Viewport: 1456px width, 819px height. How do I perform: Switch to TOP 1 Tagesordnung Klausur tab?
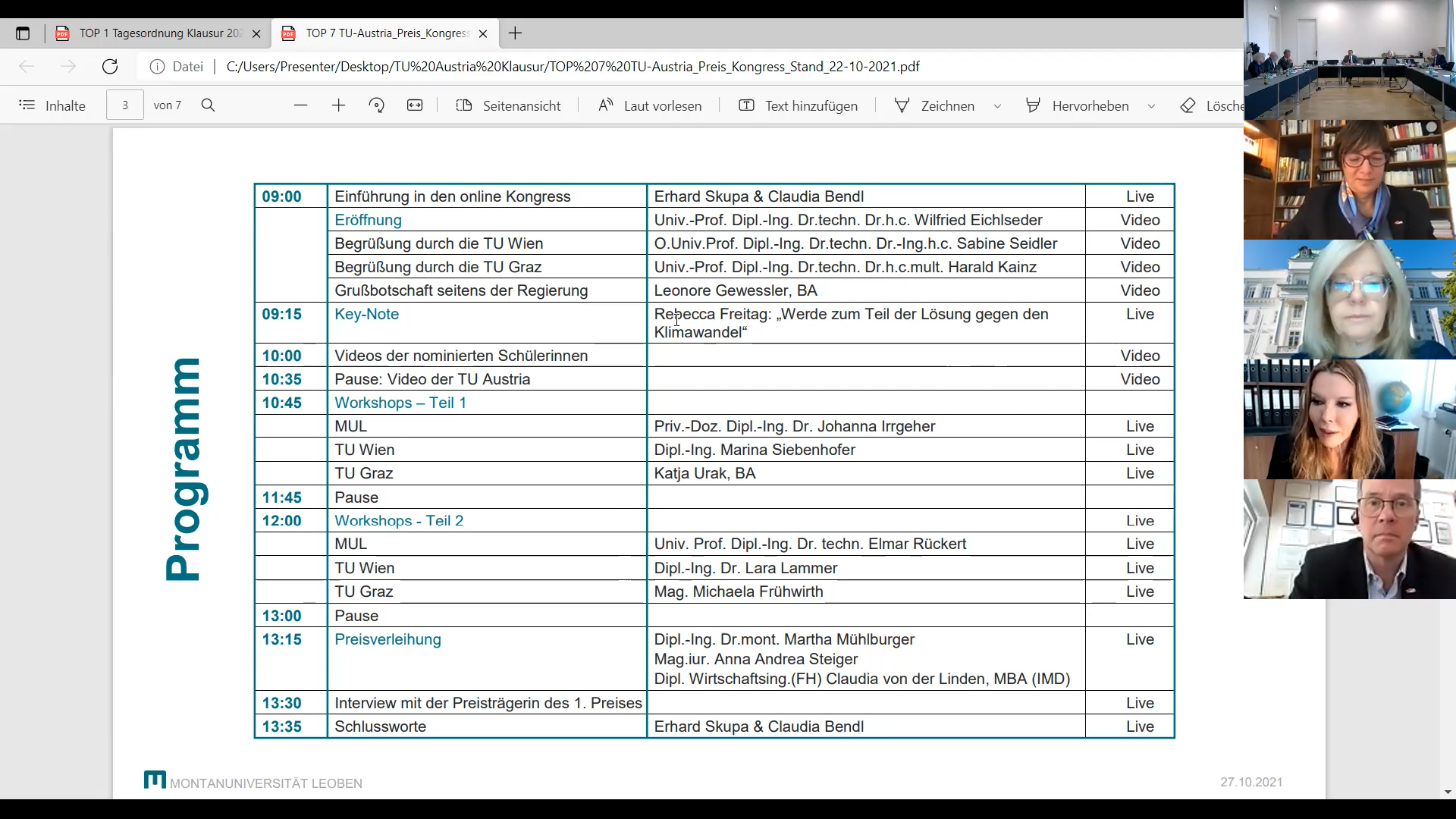152,33
